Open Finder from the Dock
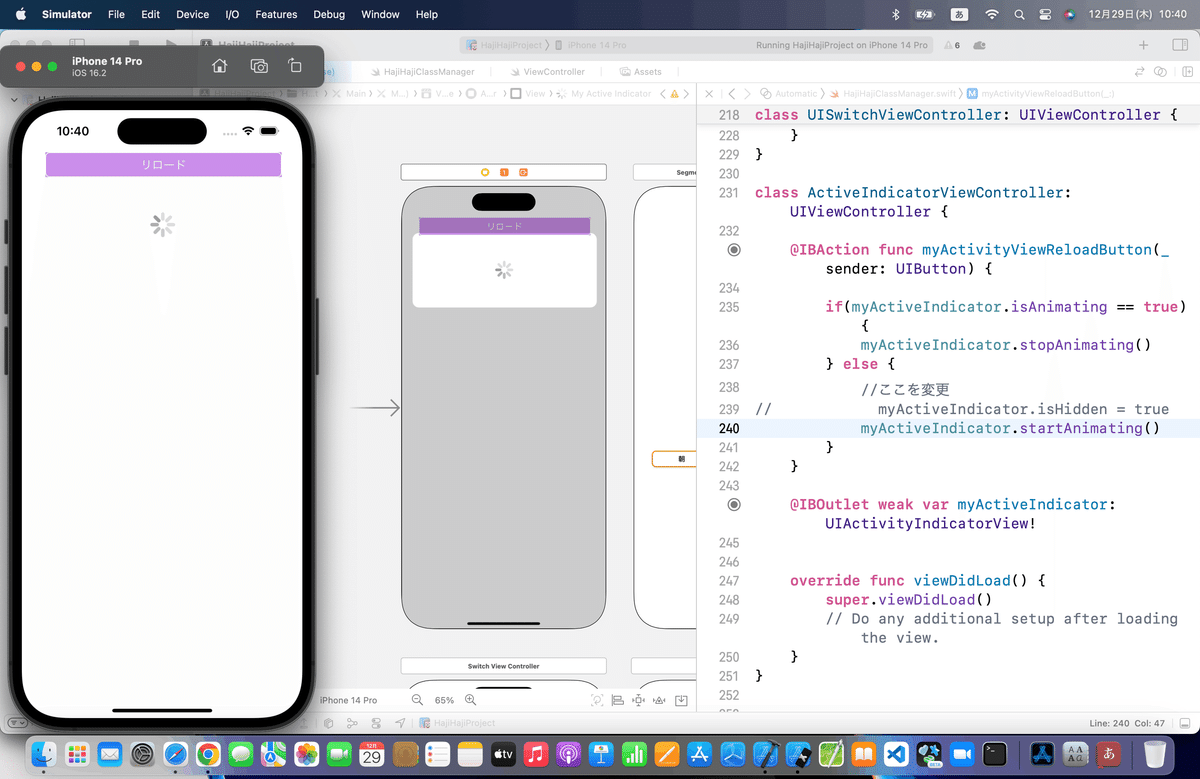 point(43,753)
